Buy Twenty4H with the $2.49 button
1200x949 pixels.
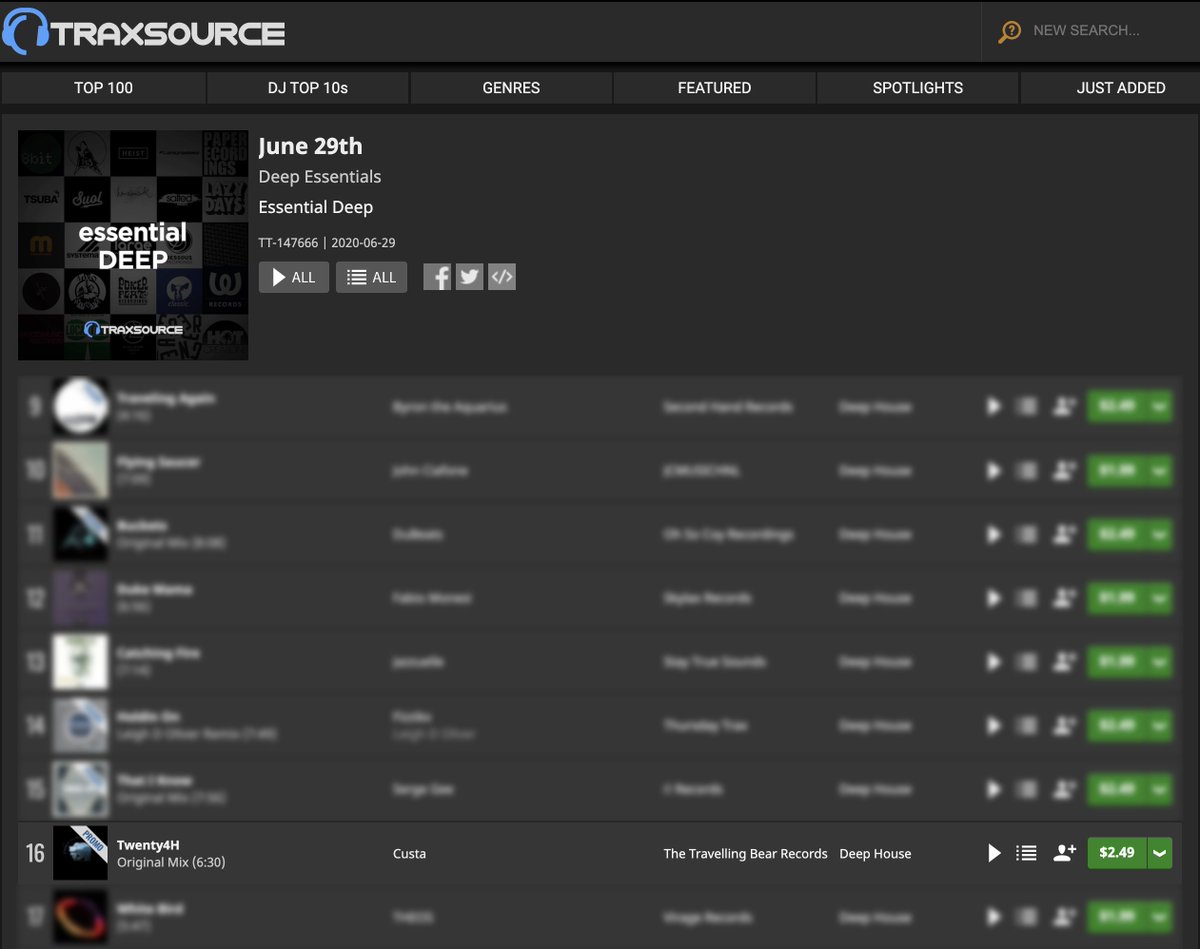coord(1116,853)
